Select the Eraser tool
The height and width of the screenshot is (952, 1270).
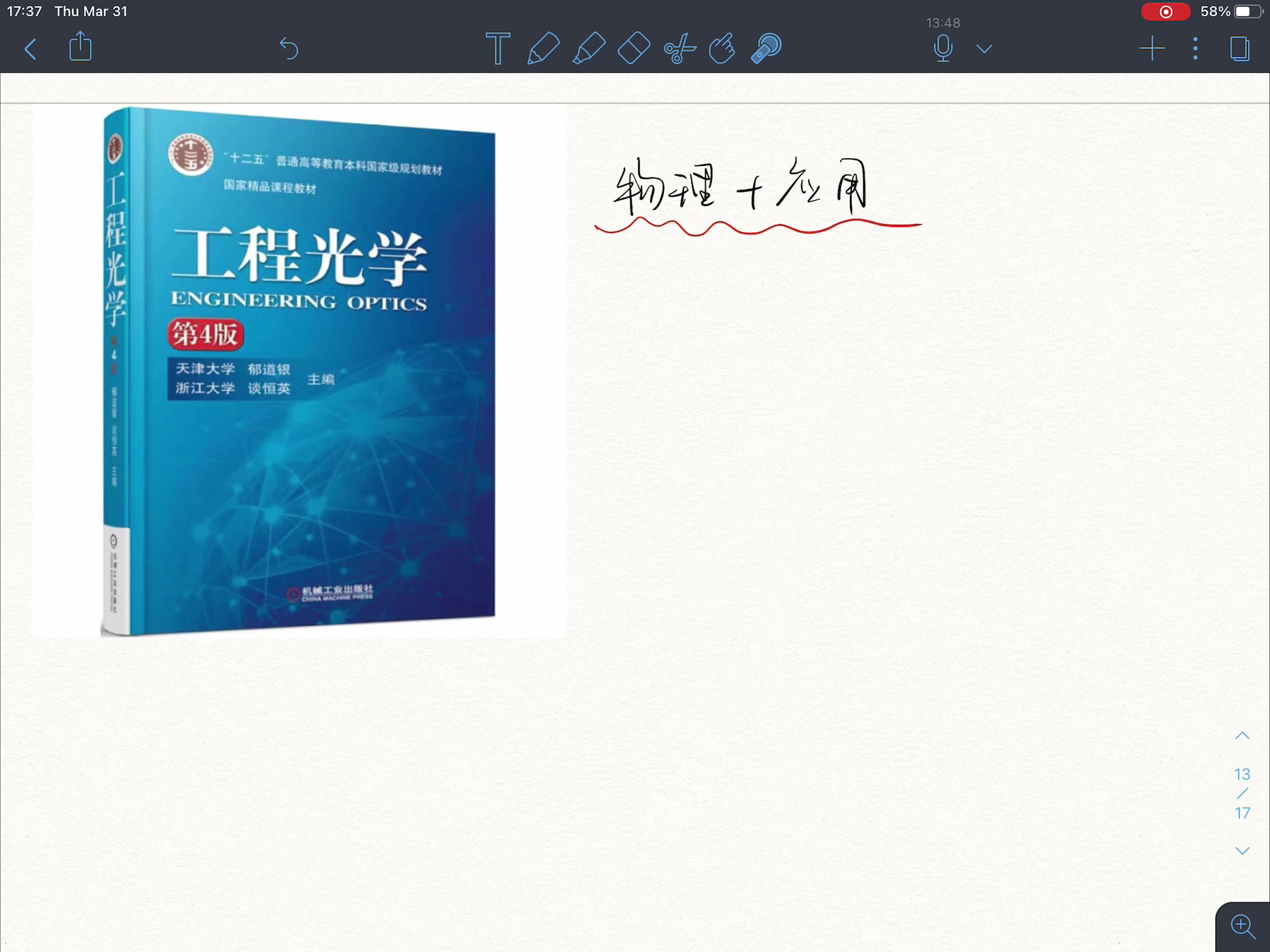click(634, 48)
